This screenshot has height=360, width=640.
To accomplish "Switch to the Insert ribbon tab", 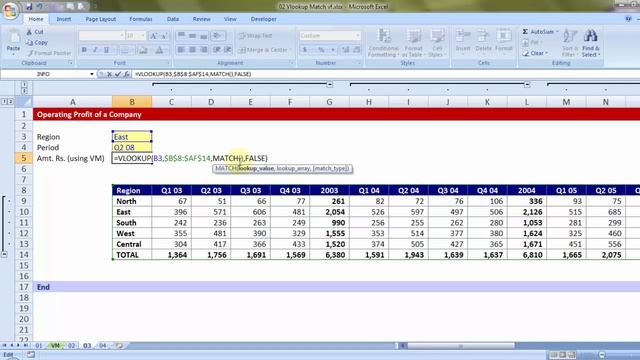I will tap(64, 19).
